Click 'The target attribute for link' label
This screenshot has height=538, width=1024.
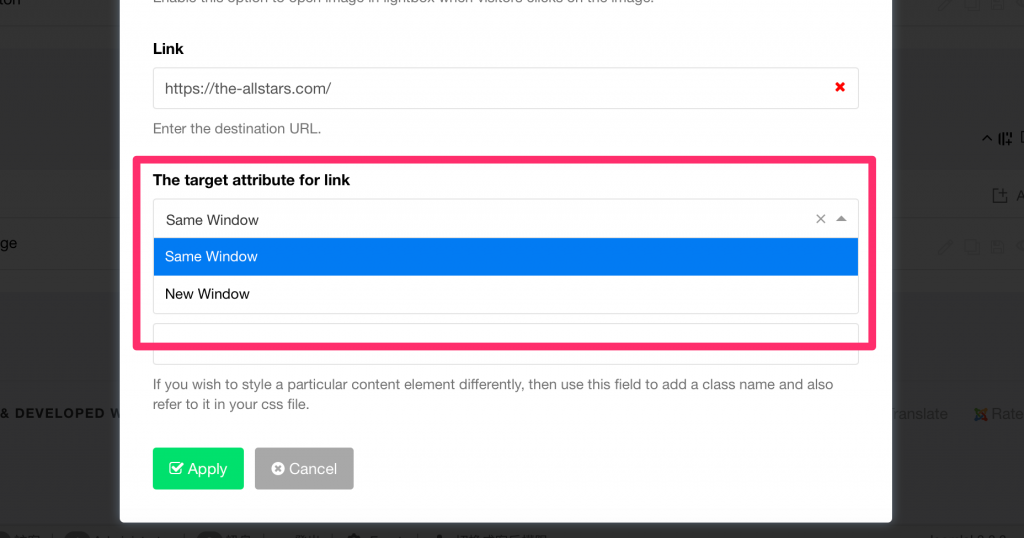251,180
